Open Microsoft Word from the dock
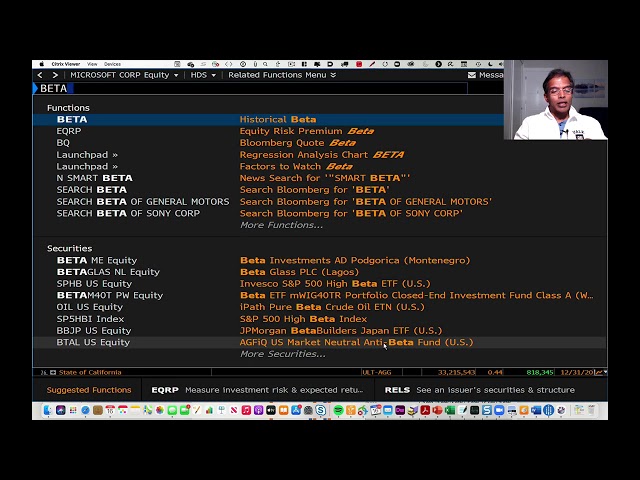640x480 pixels. tap(536, 410)
